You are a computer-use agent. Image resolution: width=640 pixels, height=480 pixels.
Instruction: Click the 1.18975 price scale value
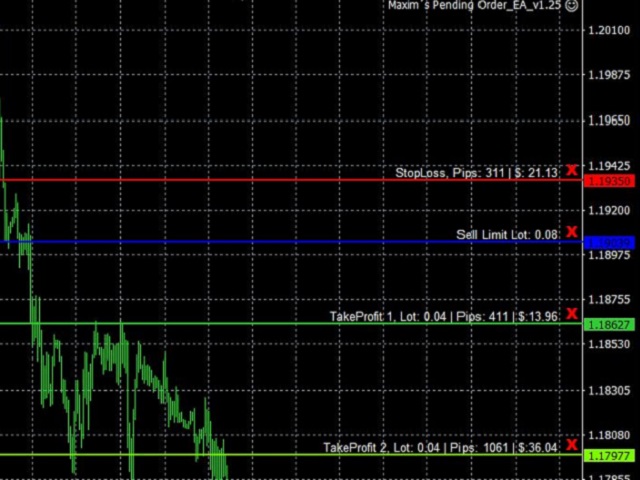(609, 255)
